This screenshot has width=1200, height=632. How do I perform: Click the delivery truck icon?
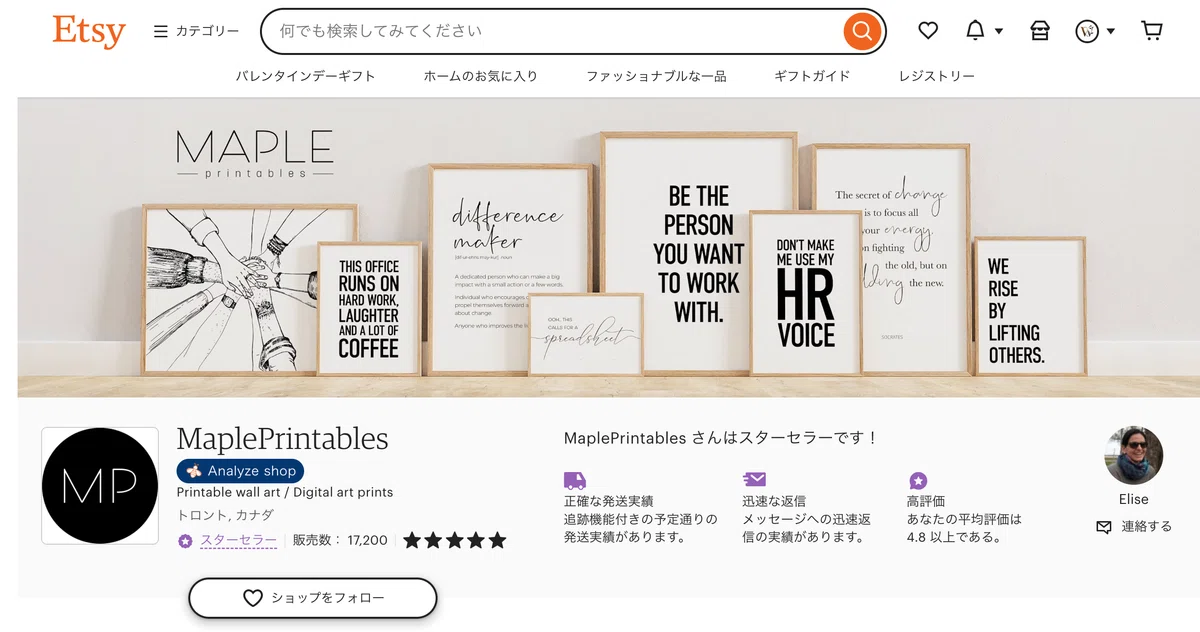[x=575, y=481]
